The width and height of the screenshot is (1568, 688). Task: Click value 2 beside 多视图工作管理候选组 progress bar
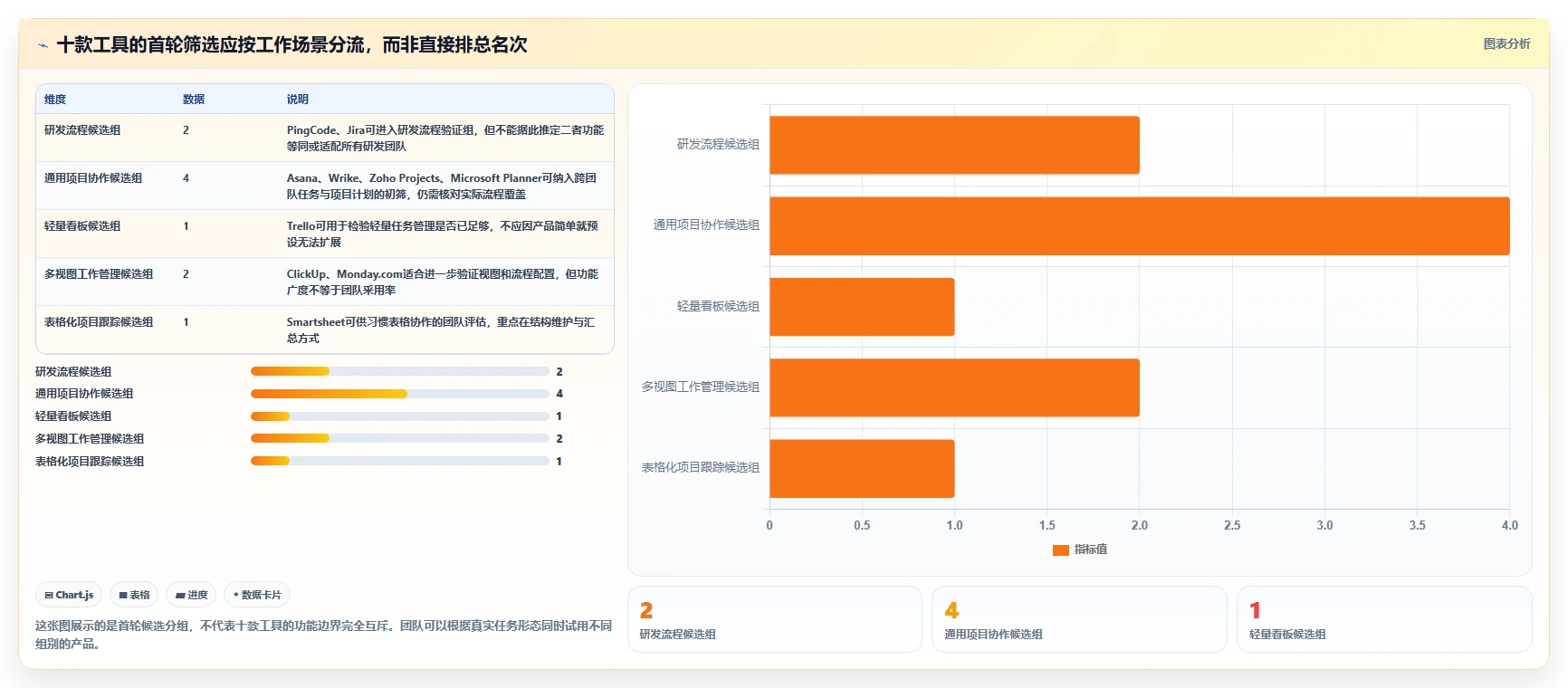tap(559, 438)
